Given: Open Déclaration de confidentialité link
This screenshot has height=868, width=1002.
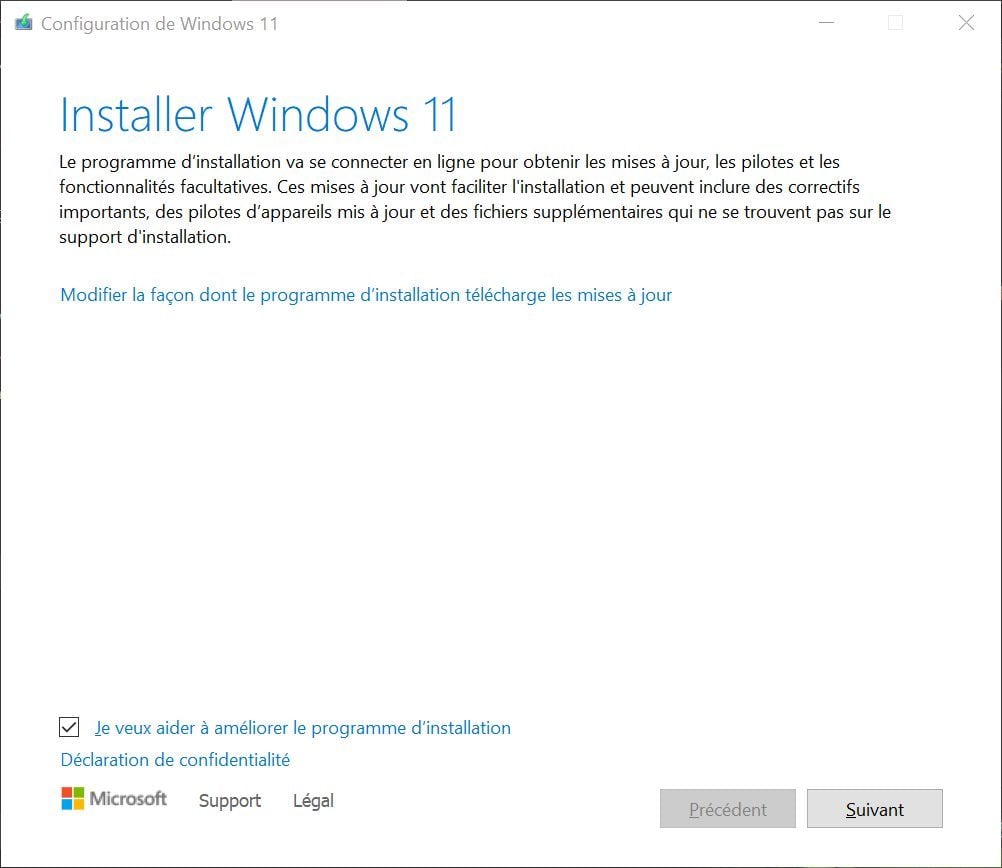Looking at the screenshot, I should click(x=175, y=760).
